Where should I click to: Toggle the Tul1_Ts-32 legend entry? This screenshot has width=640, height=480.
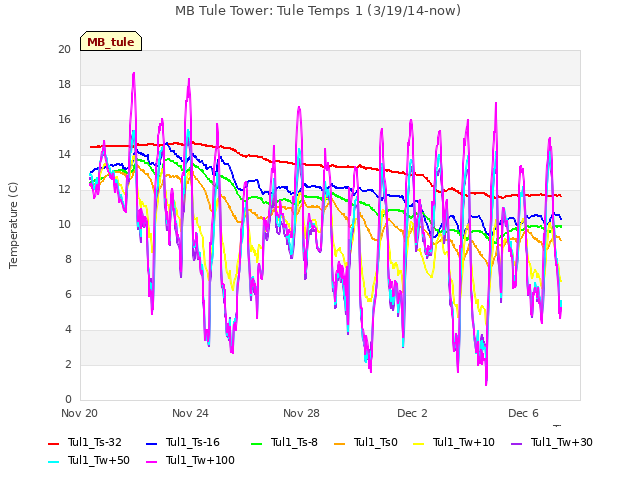[x=85, y=442]
